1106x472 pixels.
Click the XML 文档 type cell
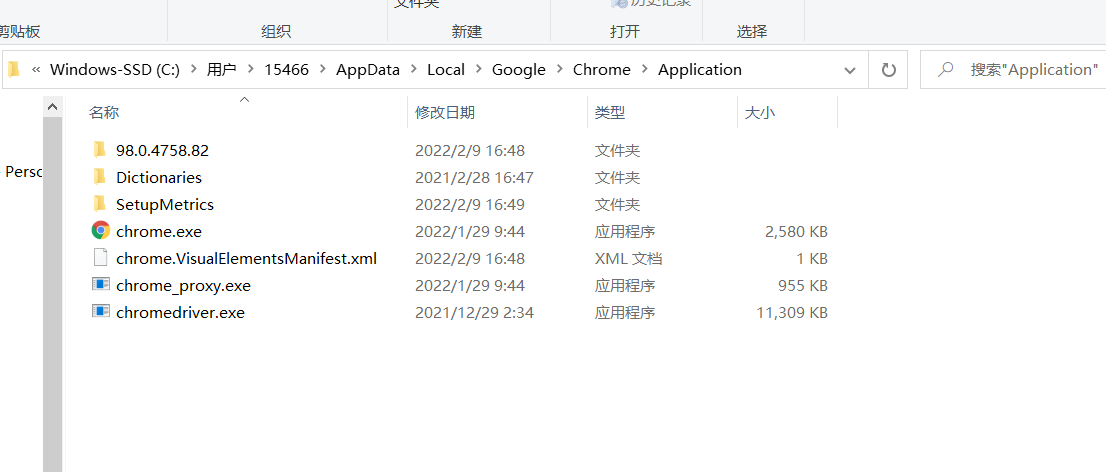pos(628,258)
